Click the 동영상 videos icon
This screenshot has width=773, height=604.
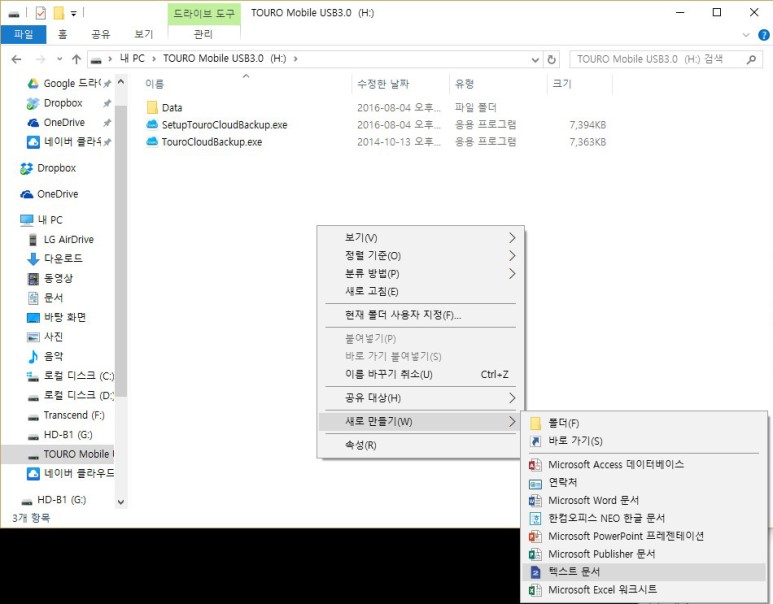click(x=33, y=279)
